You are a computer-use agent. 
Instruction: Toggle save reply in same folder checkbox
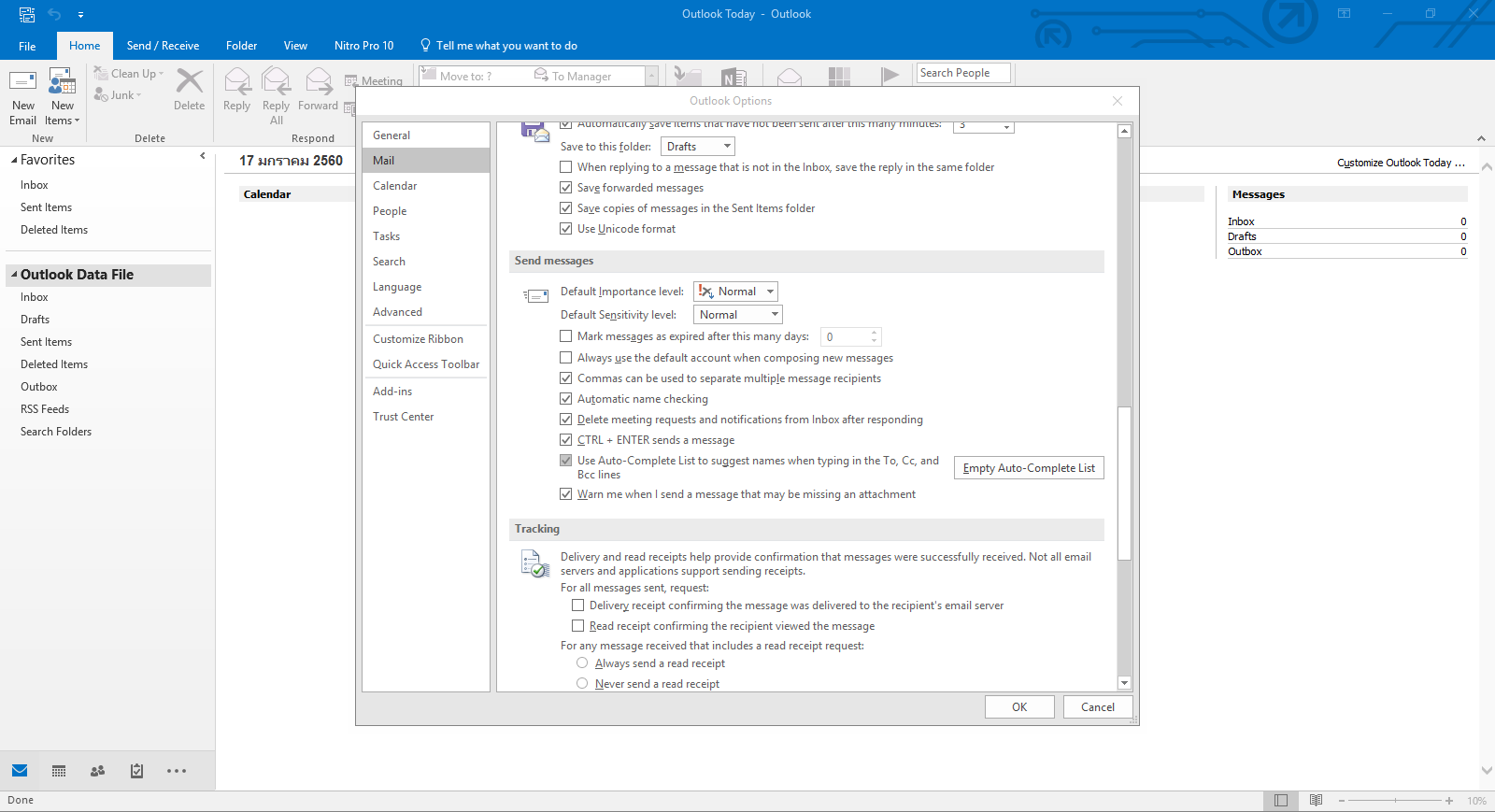(x=565, y=167)
